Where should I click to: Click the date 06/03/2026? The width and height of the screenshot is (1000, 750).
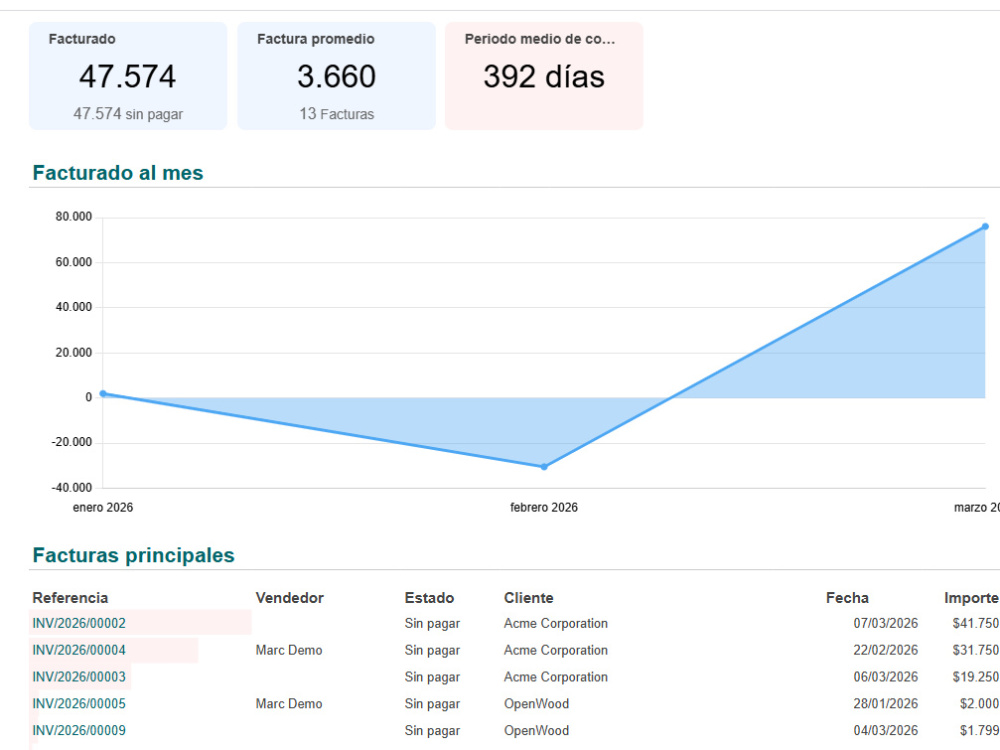tap(886, 677)
